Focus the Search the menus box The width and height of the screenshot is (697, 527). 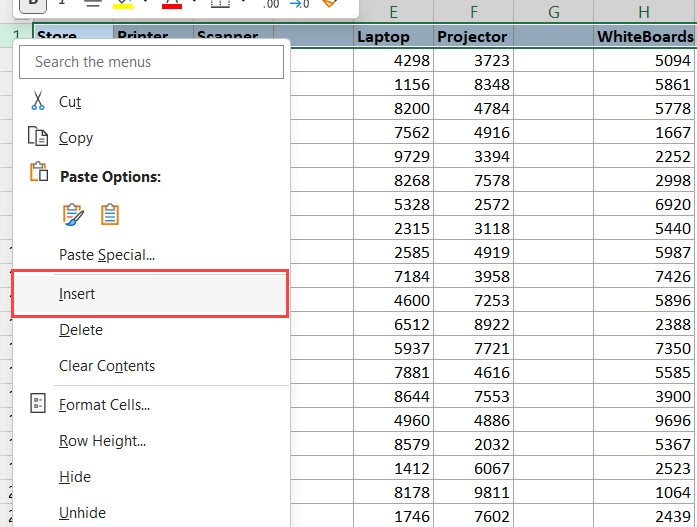click(151, 62)
